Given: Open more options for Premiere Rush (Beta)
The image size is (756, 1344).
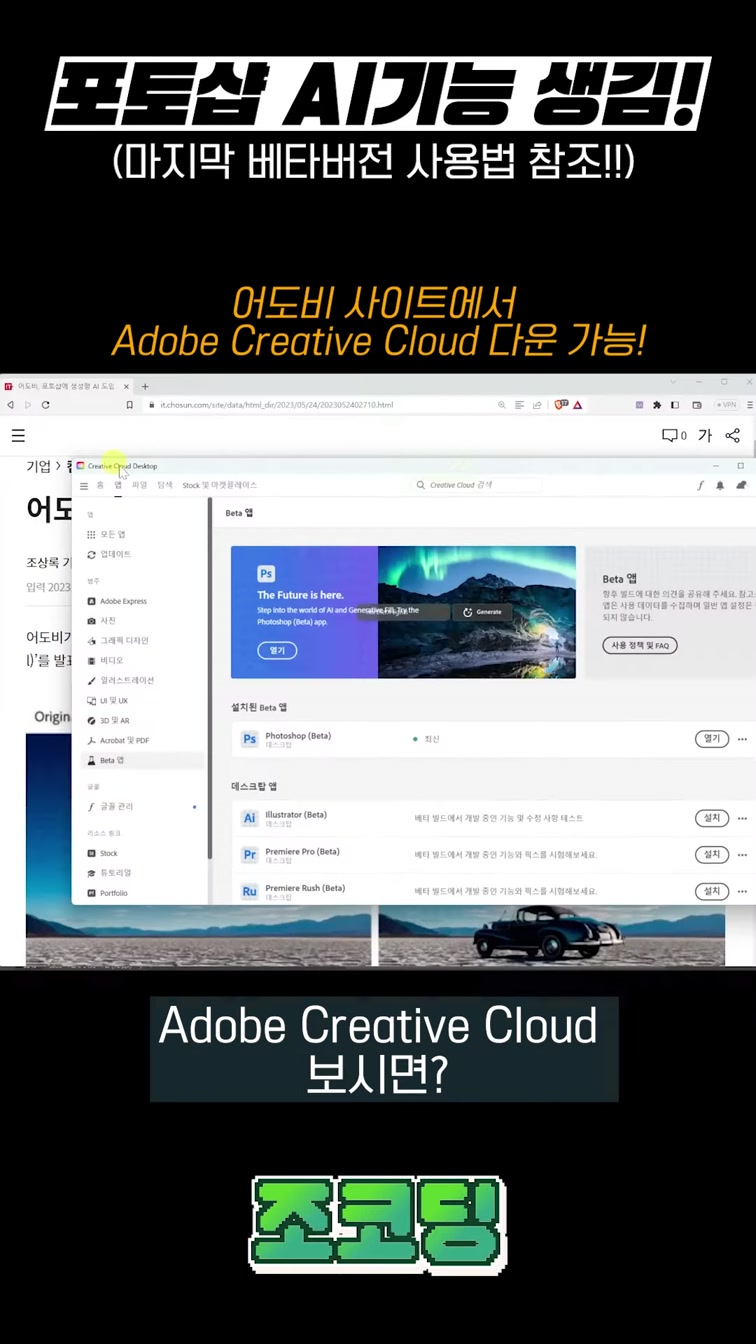Looking at the screenshot, I should tap(742, 891).
